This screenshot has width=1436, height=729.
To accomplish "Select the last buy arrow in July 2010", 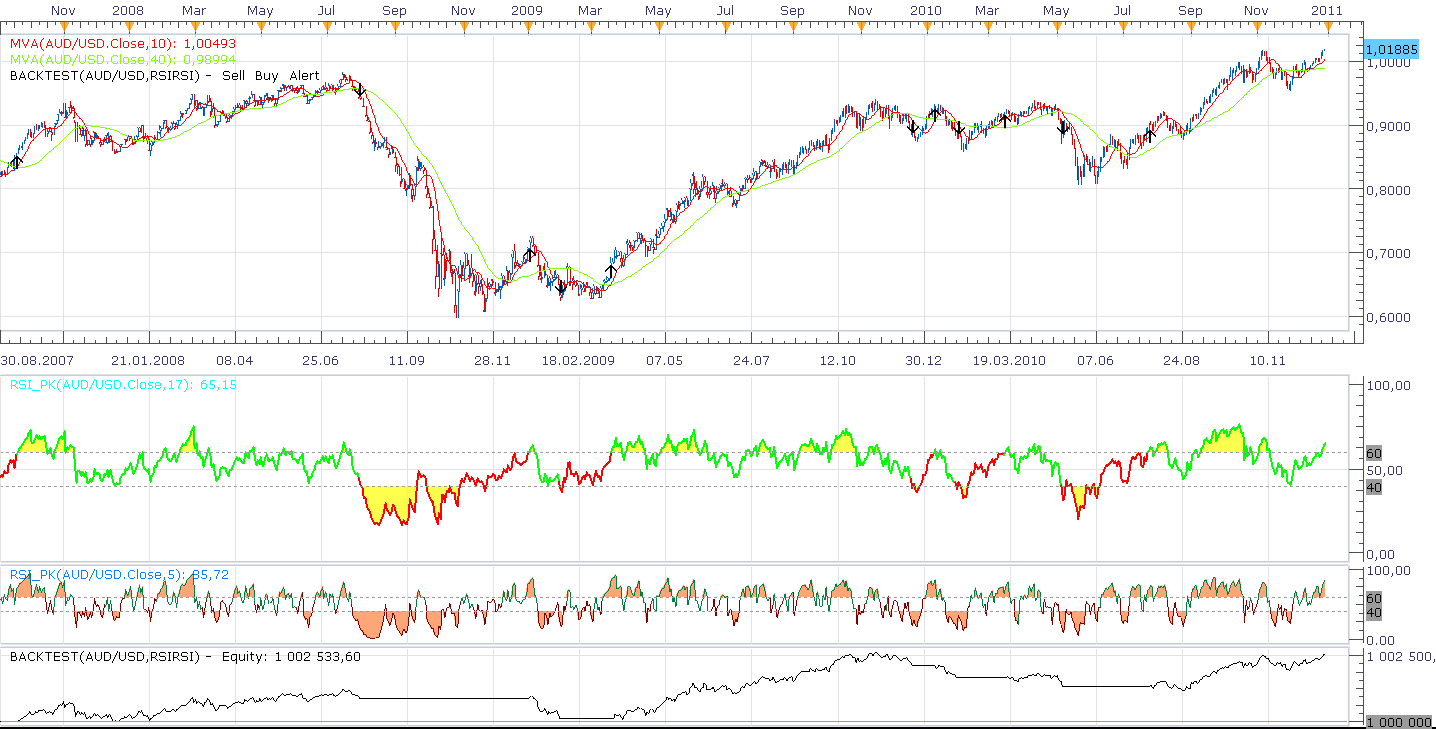I will pos(1150,135).
